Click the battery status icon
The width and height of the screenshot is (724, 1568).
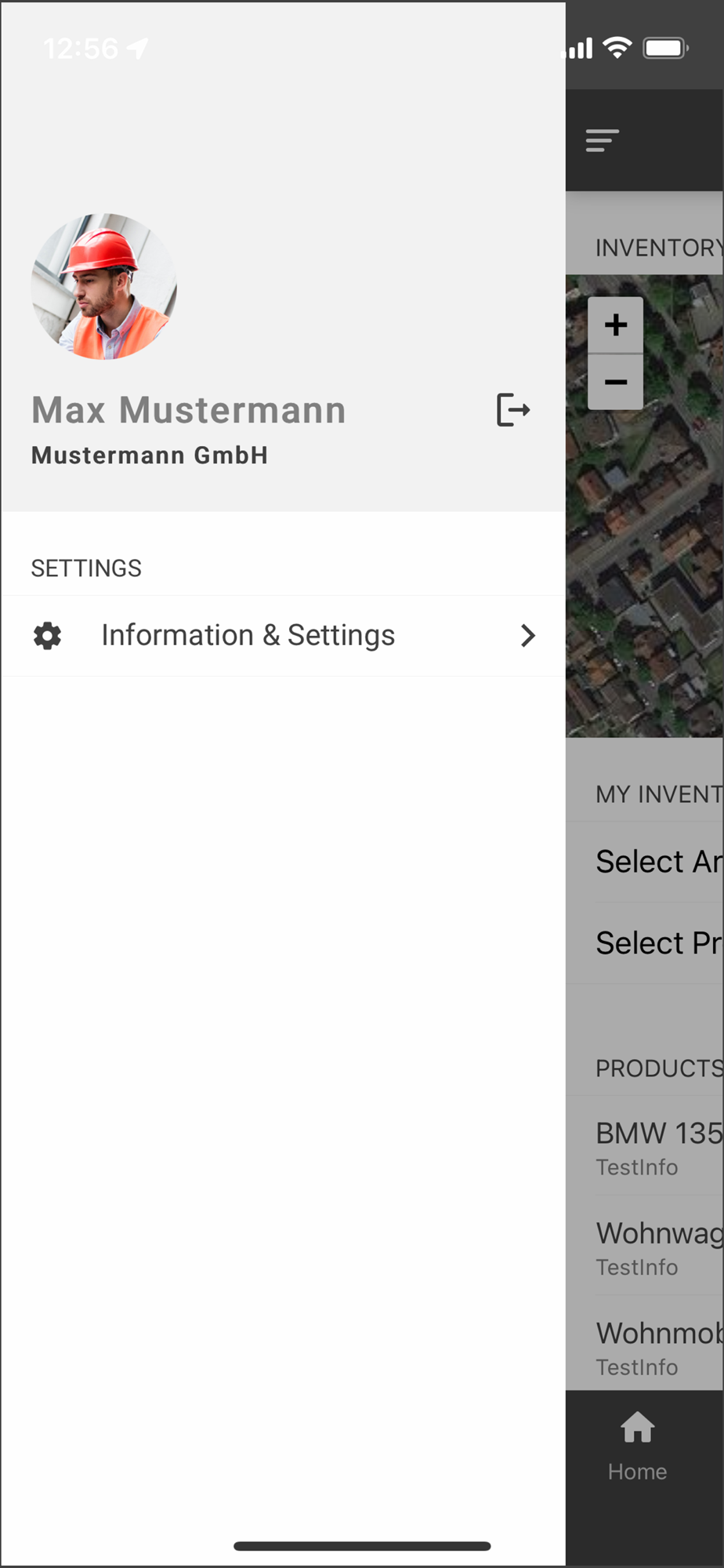666,49
